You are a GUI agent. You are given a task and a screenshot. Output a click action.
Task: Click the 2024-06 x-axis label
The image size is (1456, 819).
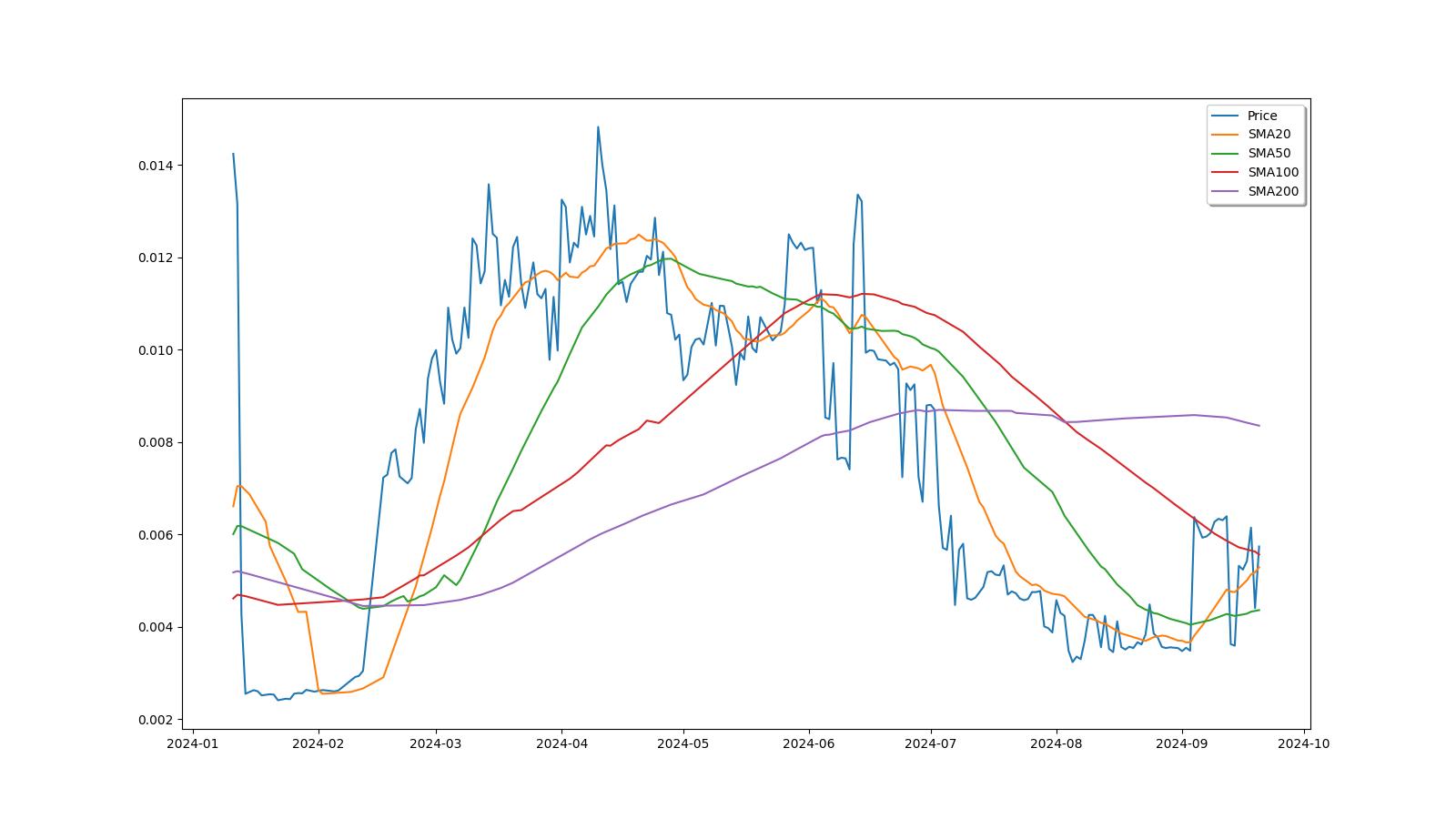pos(809,743)
